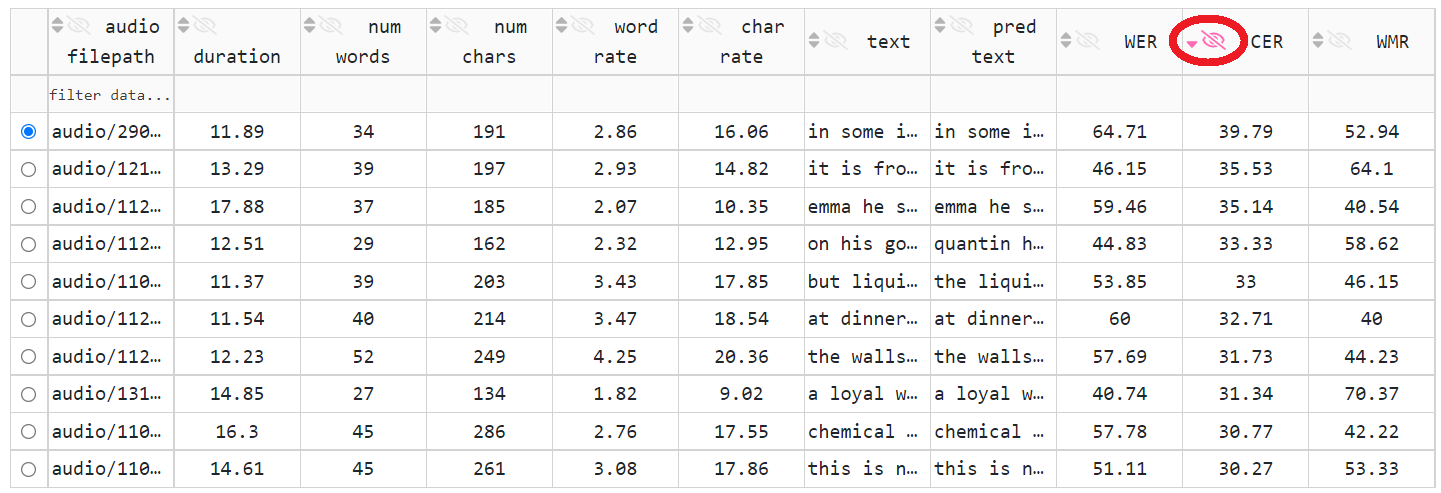1441x493 pixels.
Task: Click the sort arrows for WMR column
Action: pos(1318,41)
